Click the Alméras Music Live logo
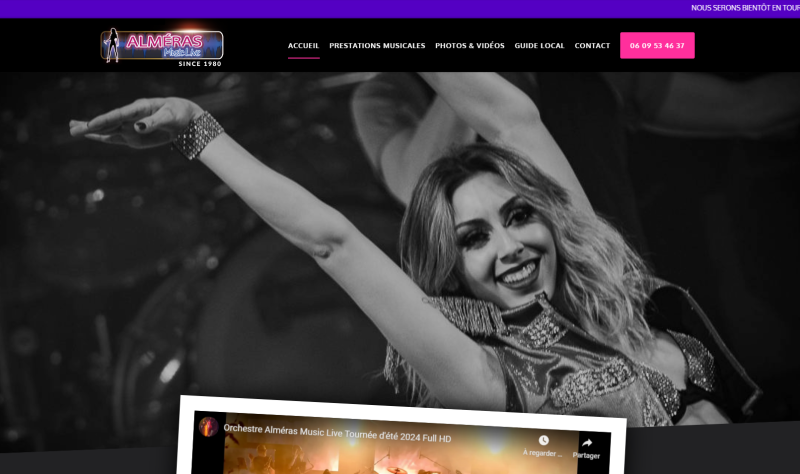Image resolution: width=800 pixels, height=474 pixels. tap(162, 45)
